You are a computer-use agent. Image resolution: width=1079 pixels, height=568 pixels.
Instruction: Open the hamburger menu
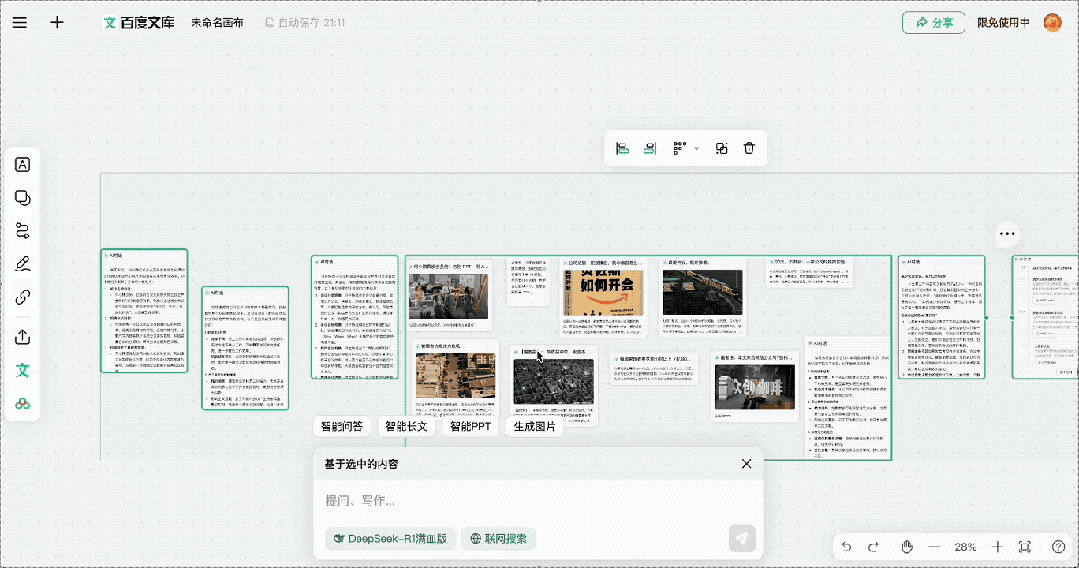click(x=20, y=22)
